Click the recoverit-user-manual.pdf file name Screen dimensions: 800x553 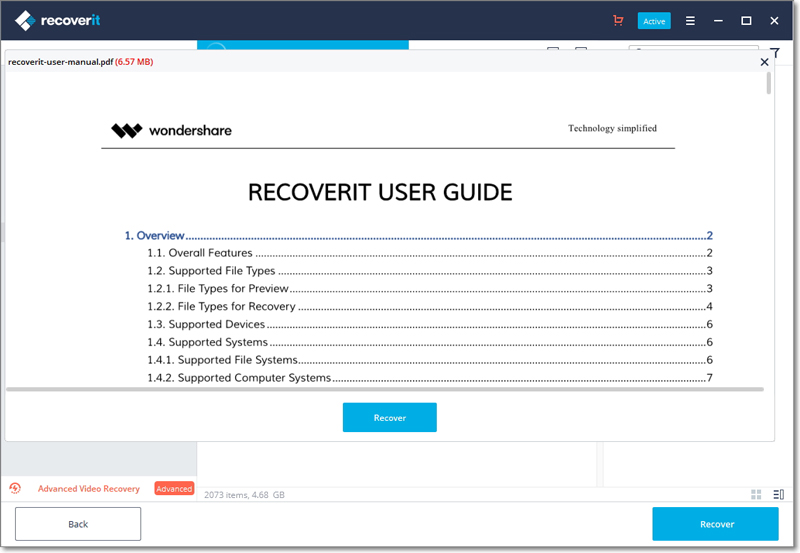tap(60, 62)
